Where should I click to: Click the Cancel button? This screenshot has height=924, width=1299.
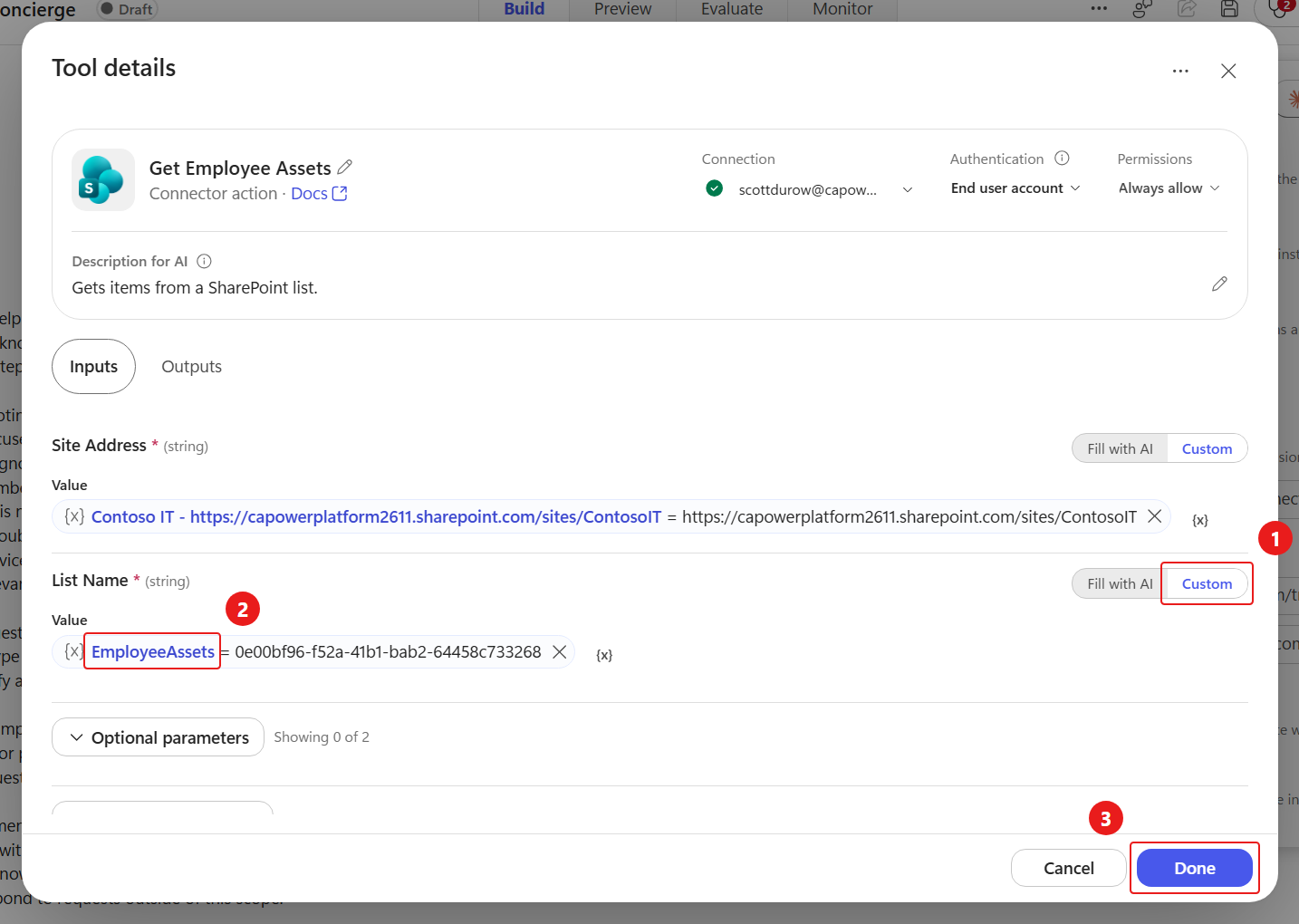point(1069,868)
